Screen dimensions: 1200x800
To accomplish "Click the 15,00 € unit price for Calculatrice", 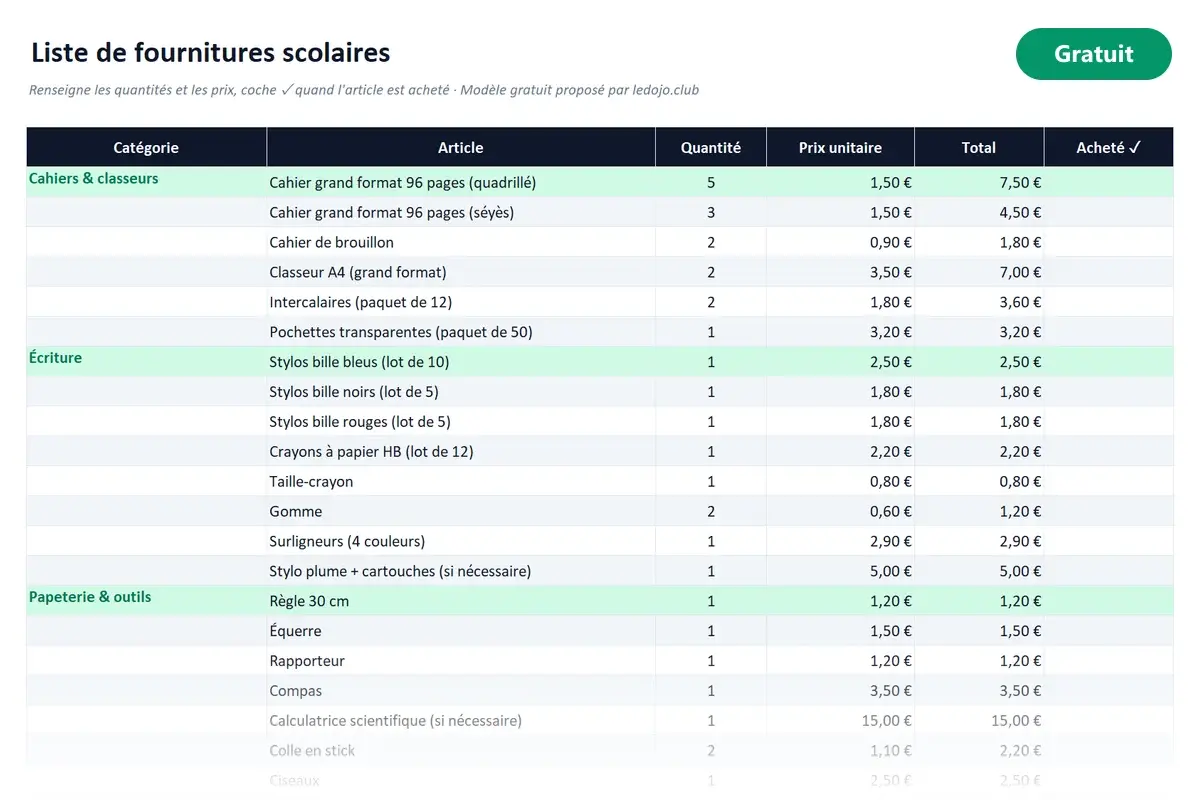I will pyautogui.click(x=840, y=720).
